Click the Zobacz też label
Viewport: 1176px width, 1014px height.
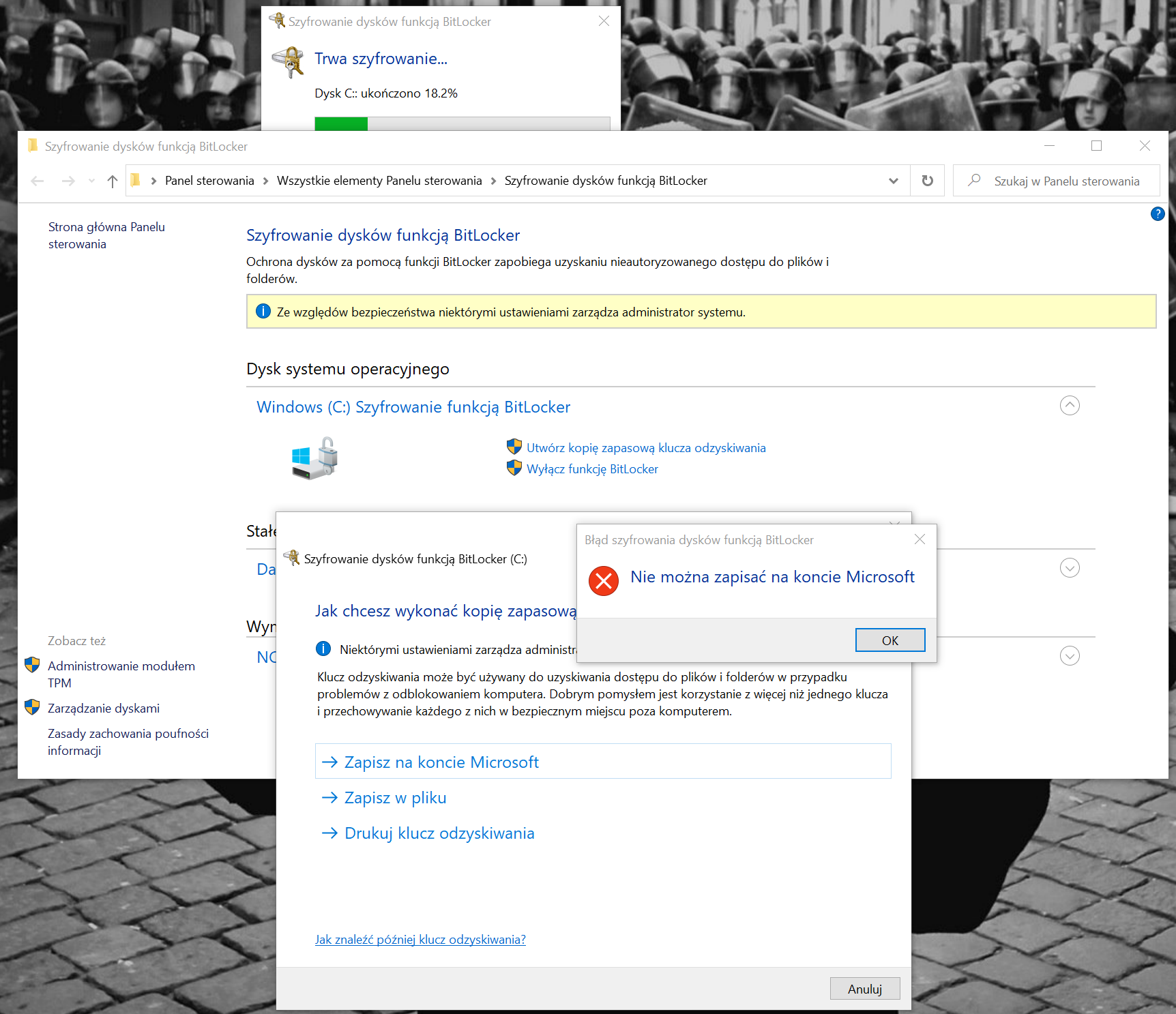pyautogui.click(x=76, y=641)
